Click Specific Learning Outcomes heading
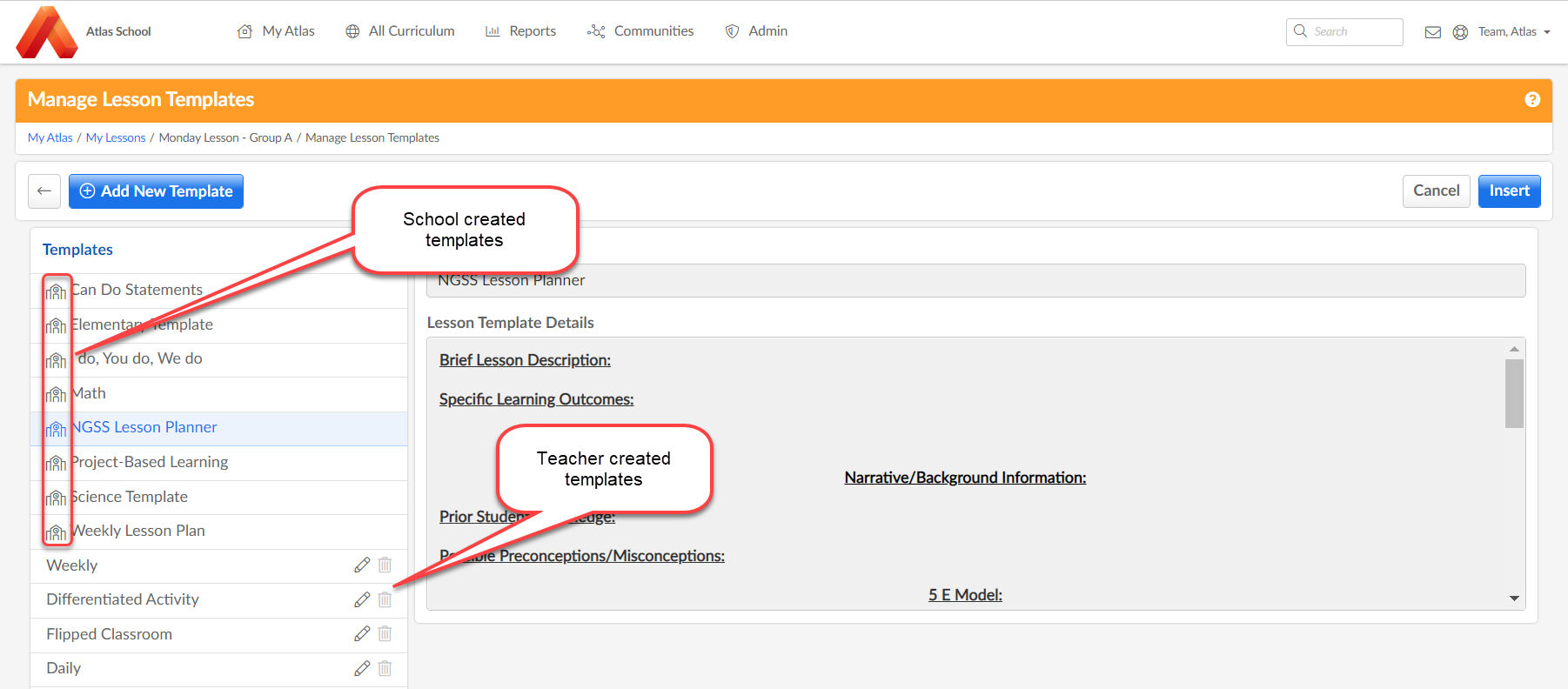This screenshot has height=689, width=1568. (x=536, y=399)
